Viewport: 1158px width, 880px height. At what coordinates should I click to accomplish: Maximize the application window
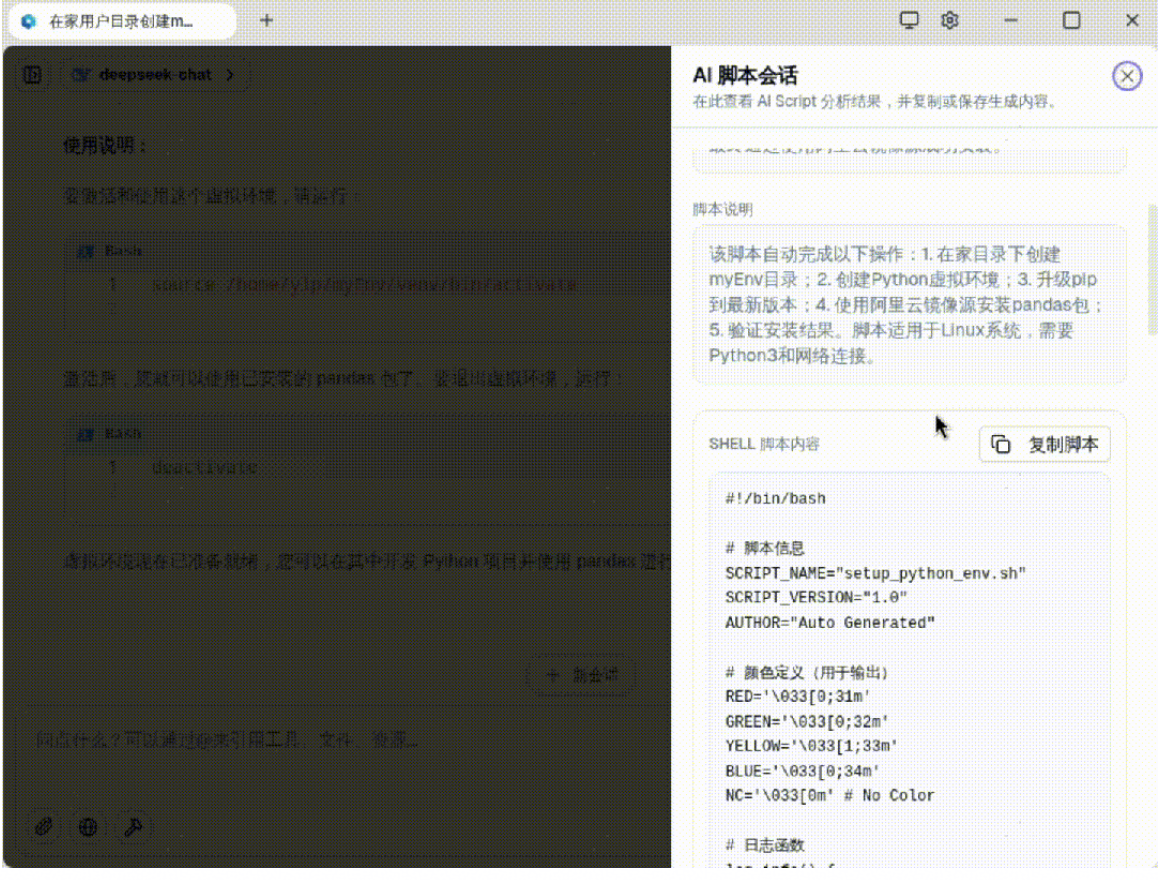(1071, 20)
